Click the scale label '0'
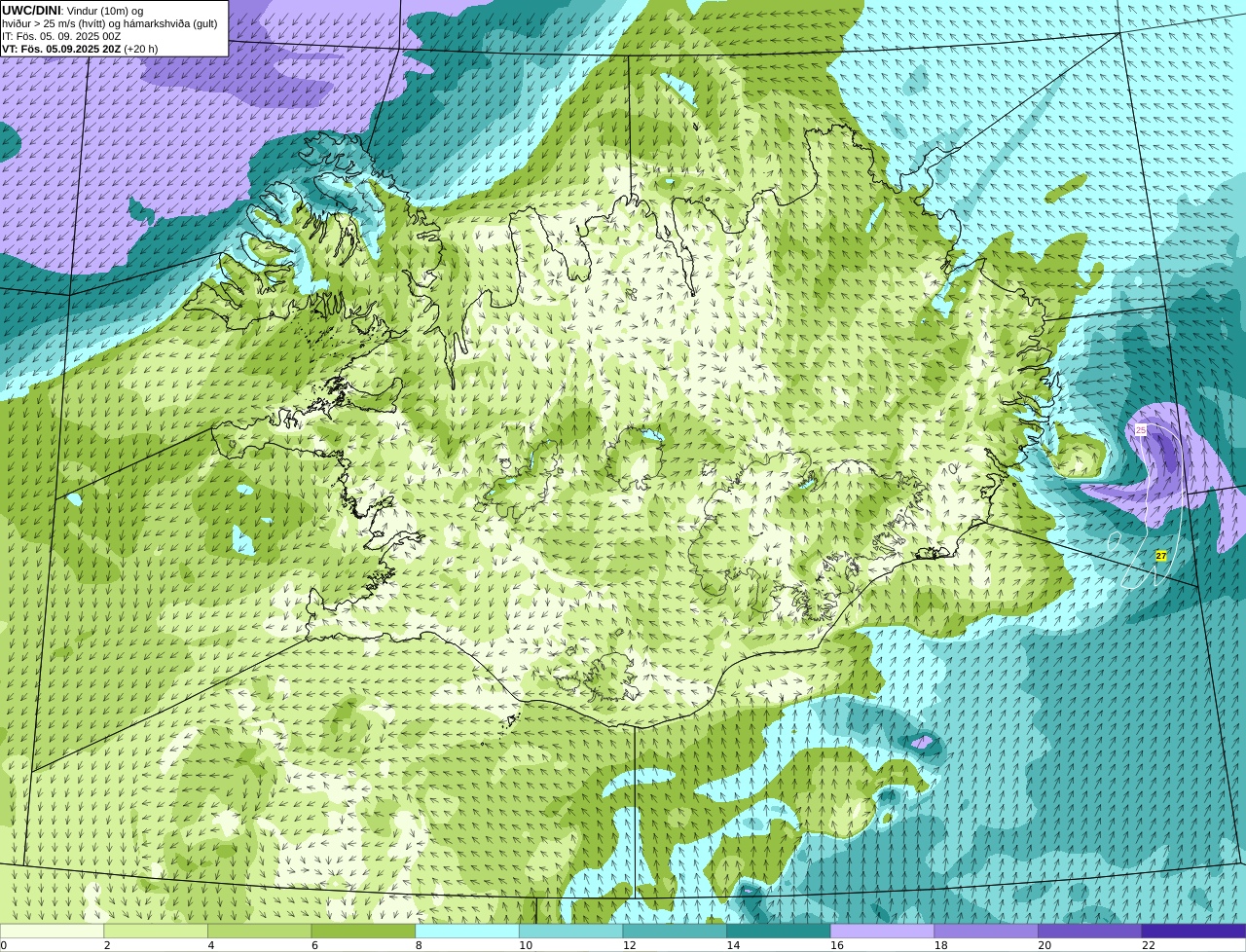1246x952 pixels. point(4,945)
